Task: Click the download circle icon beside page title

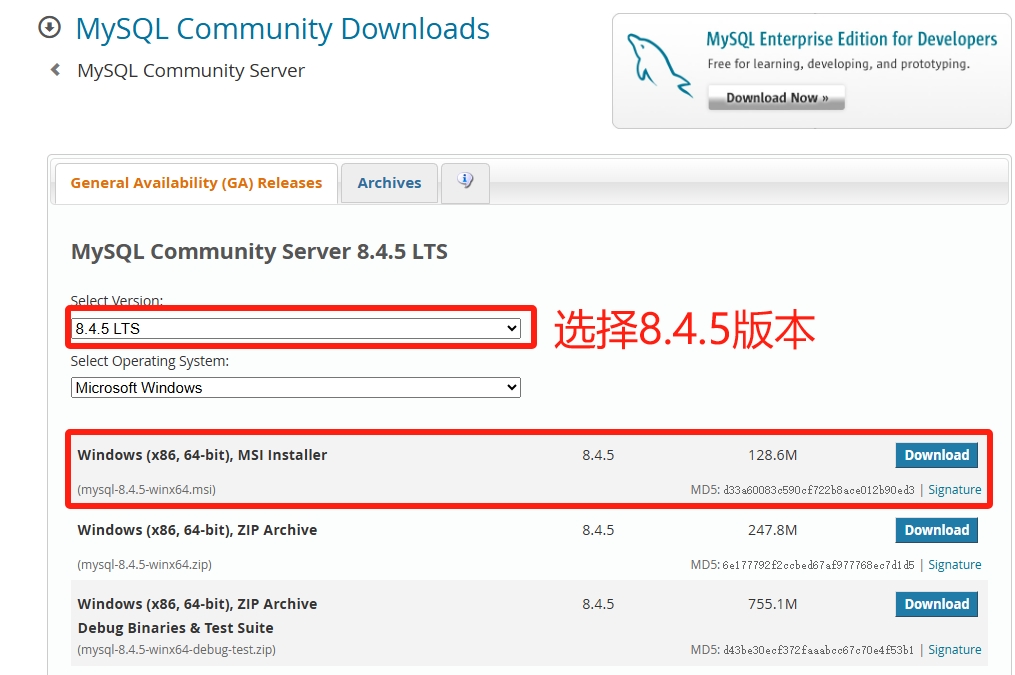Action: coord(49,28)
